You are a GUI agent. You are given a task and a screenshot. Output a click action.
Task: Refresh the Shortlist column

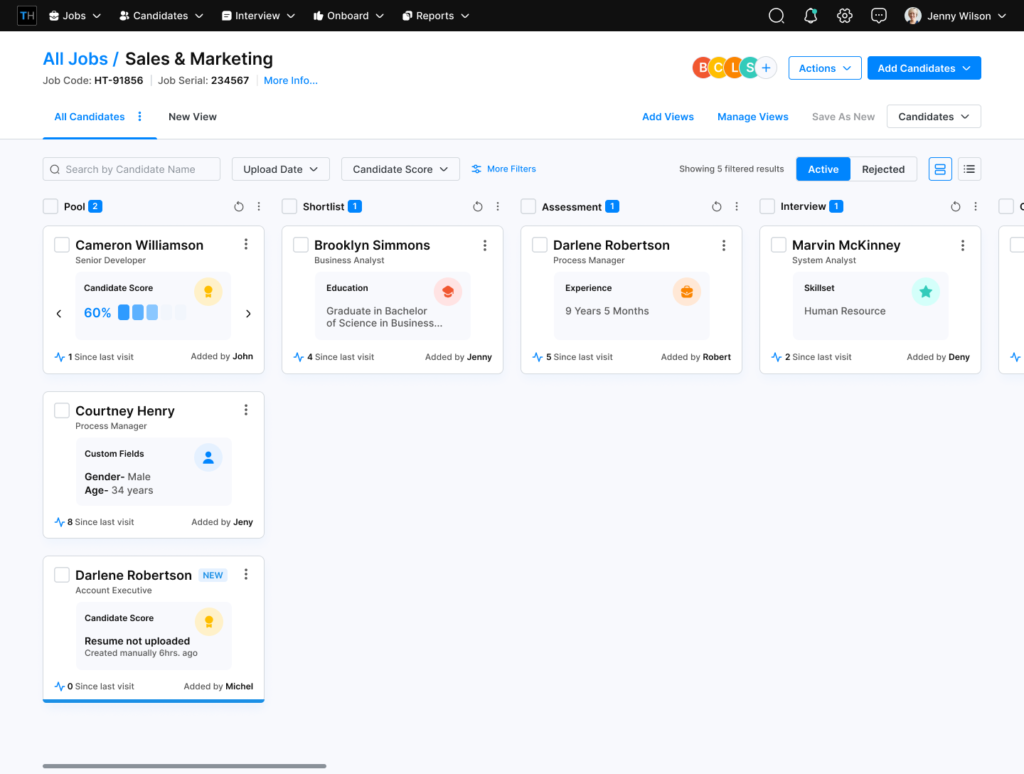[x=477, y=206]
